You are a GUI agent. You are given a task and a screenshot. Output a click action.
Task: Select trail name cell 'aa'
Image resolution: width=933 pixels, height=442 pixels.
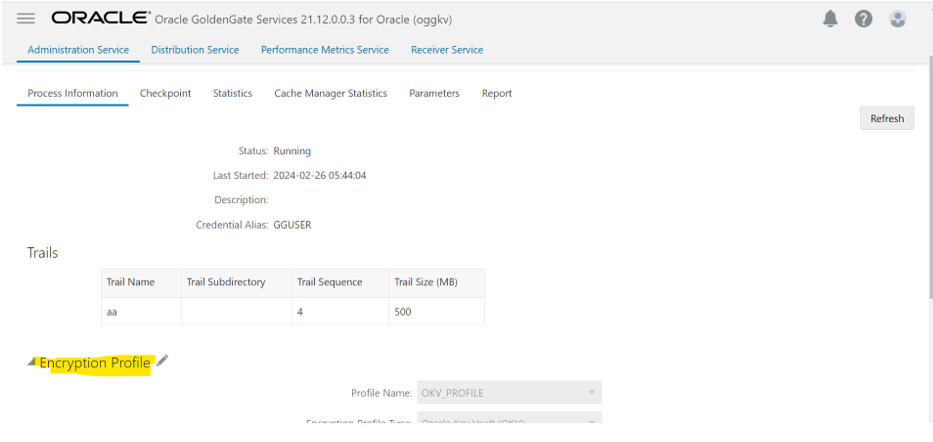141,311
